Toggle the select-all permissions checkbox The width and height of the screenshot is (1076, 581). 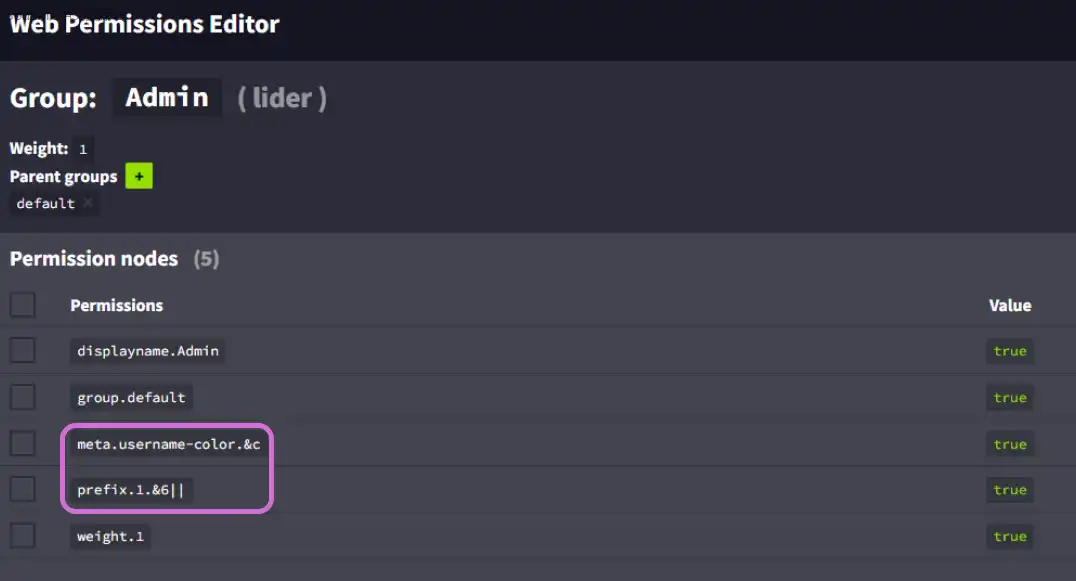coord(22,305)
